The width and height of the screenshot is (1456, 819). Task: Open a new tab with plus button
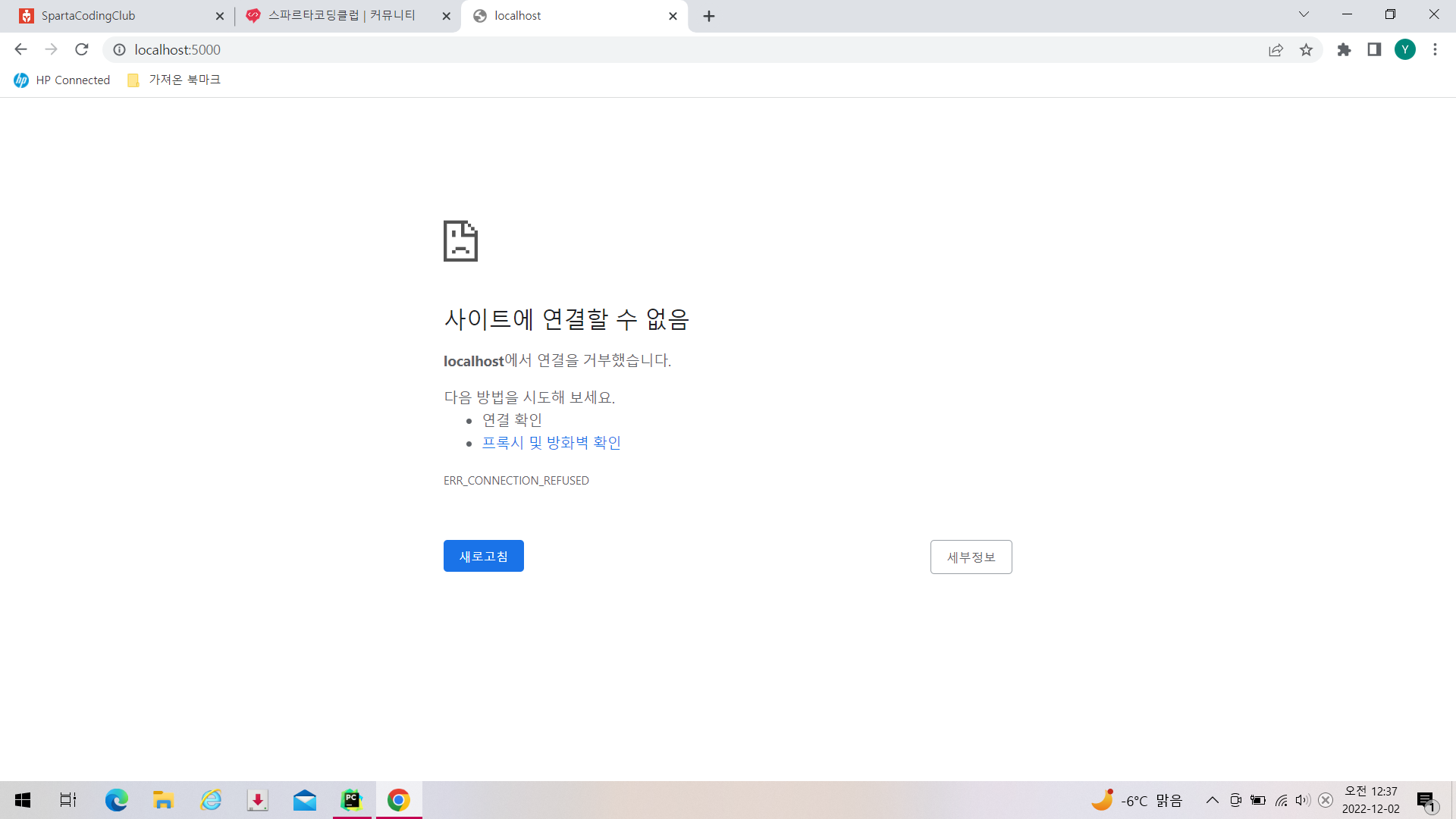pos(709,16)
